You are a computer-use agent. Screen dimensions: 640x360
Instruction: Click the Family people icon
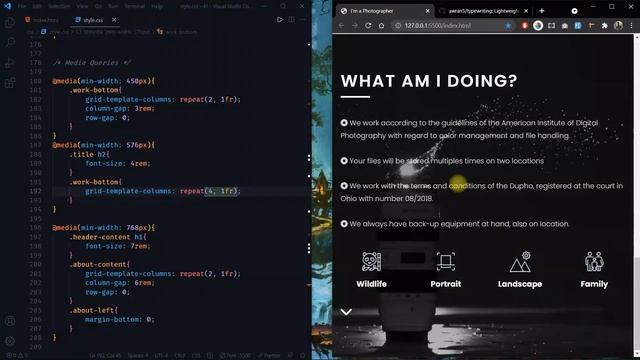tap(594, 261)
